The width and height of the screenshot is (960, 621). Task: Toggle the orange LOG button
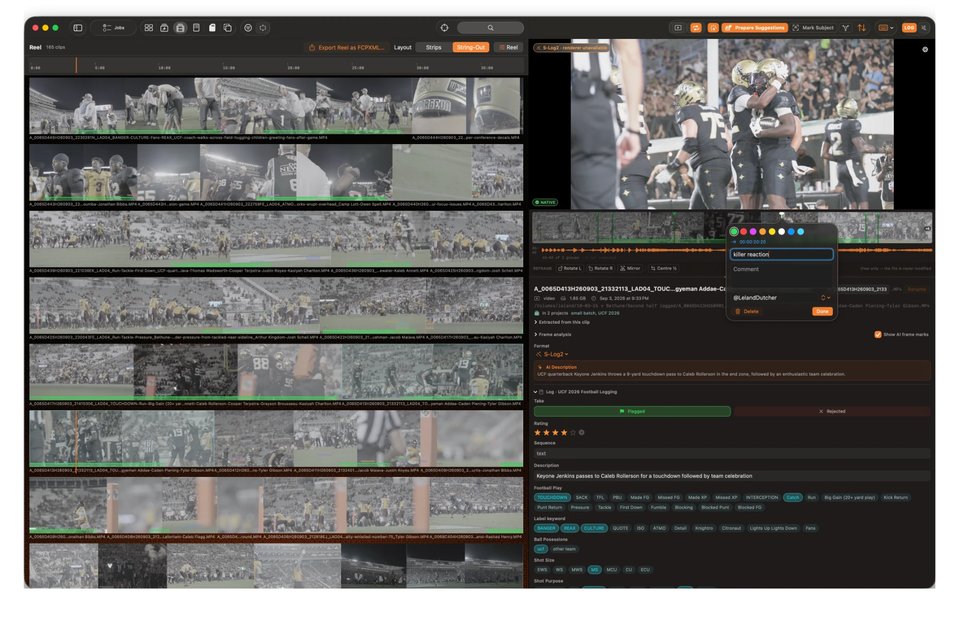[909, 28]
